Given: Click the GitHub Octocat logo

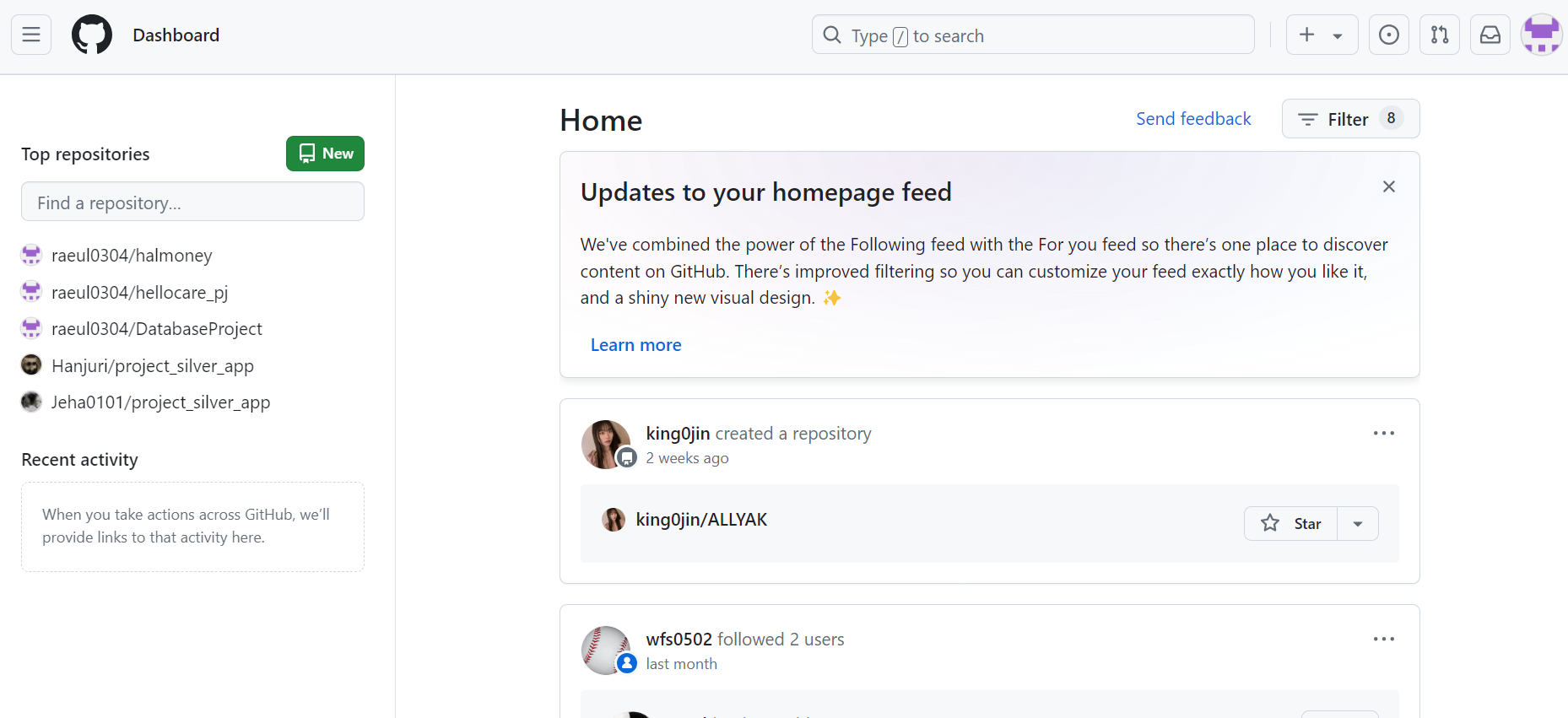Looking at the screenshot, I should pos(92,35).
